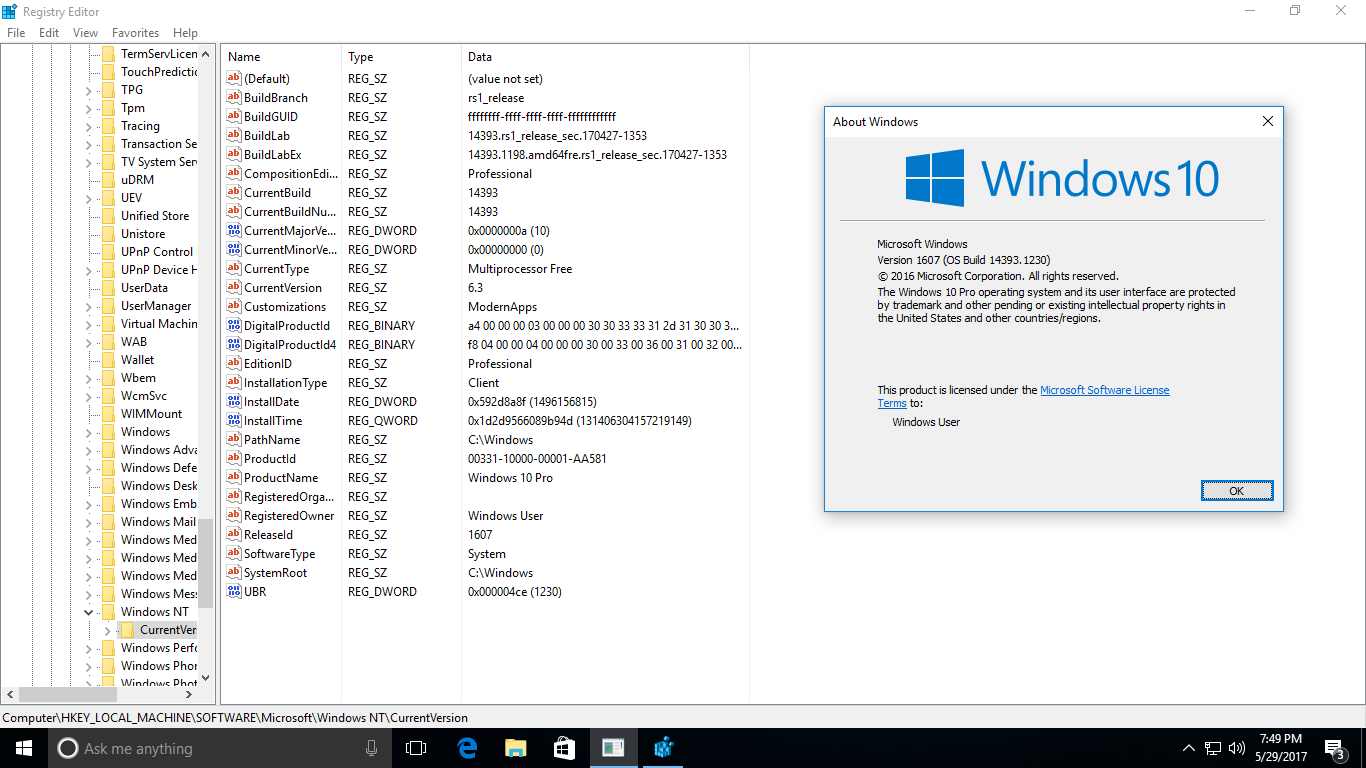Image resolution: width=1366 pixels, height=768 pixels.
Task: Select the (Default) value icon
Action: [x=234, y=79]
